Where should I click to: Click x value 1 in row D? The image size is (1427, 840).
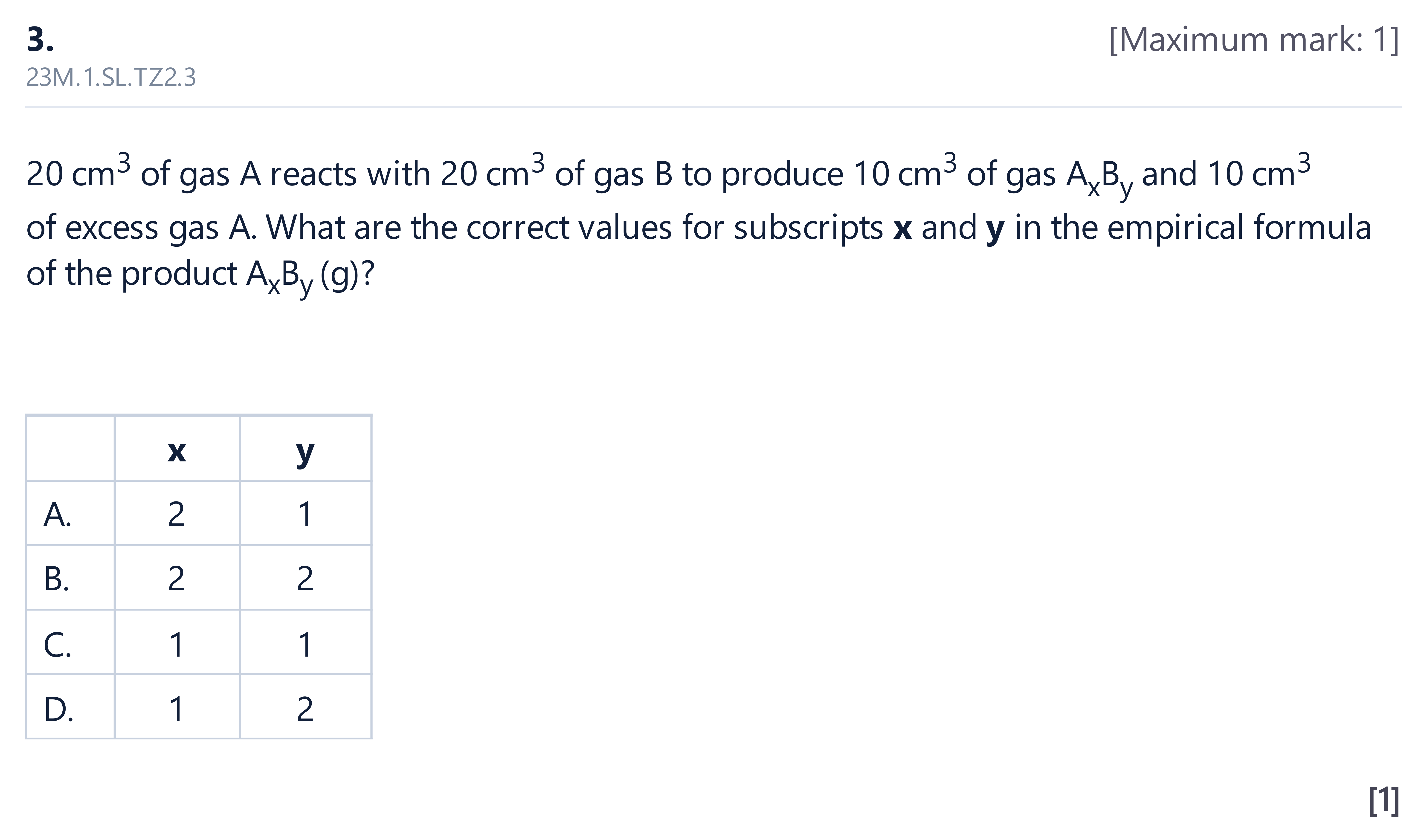(177, 709)
